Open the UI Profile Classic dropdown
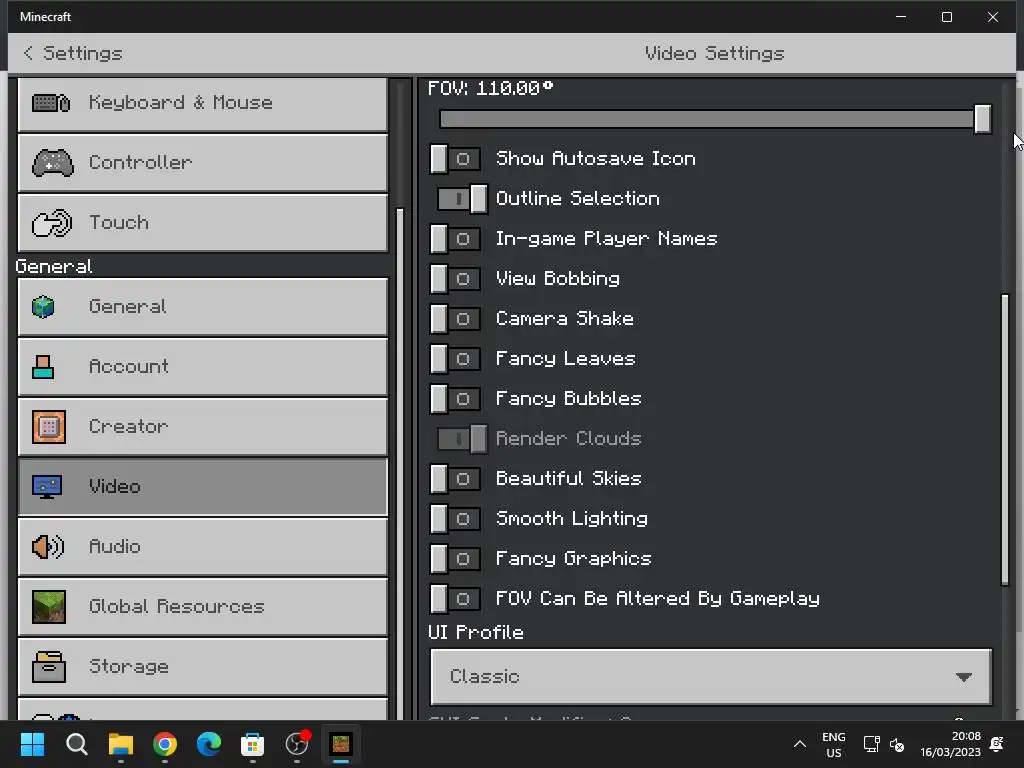1024x768 pixels. click(x=711, y=677)
